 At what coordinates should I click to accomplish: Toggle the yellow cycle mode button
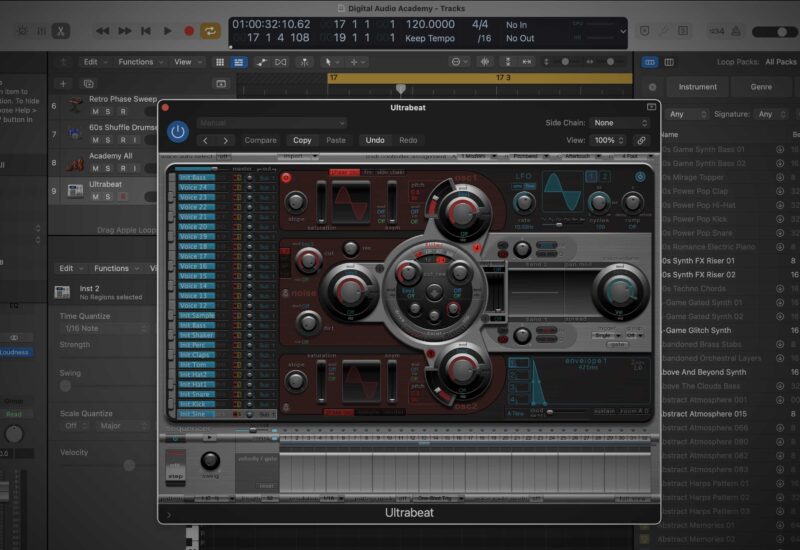click(x=210, y=31)
